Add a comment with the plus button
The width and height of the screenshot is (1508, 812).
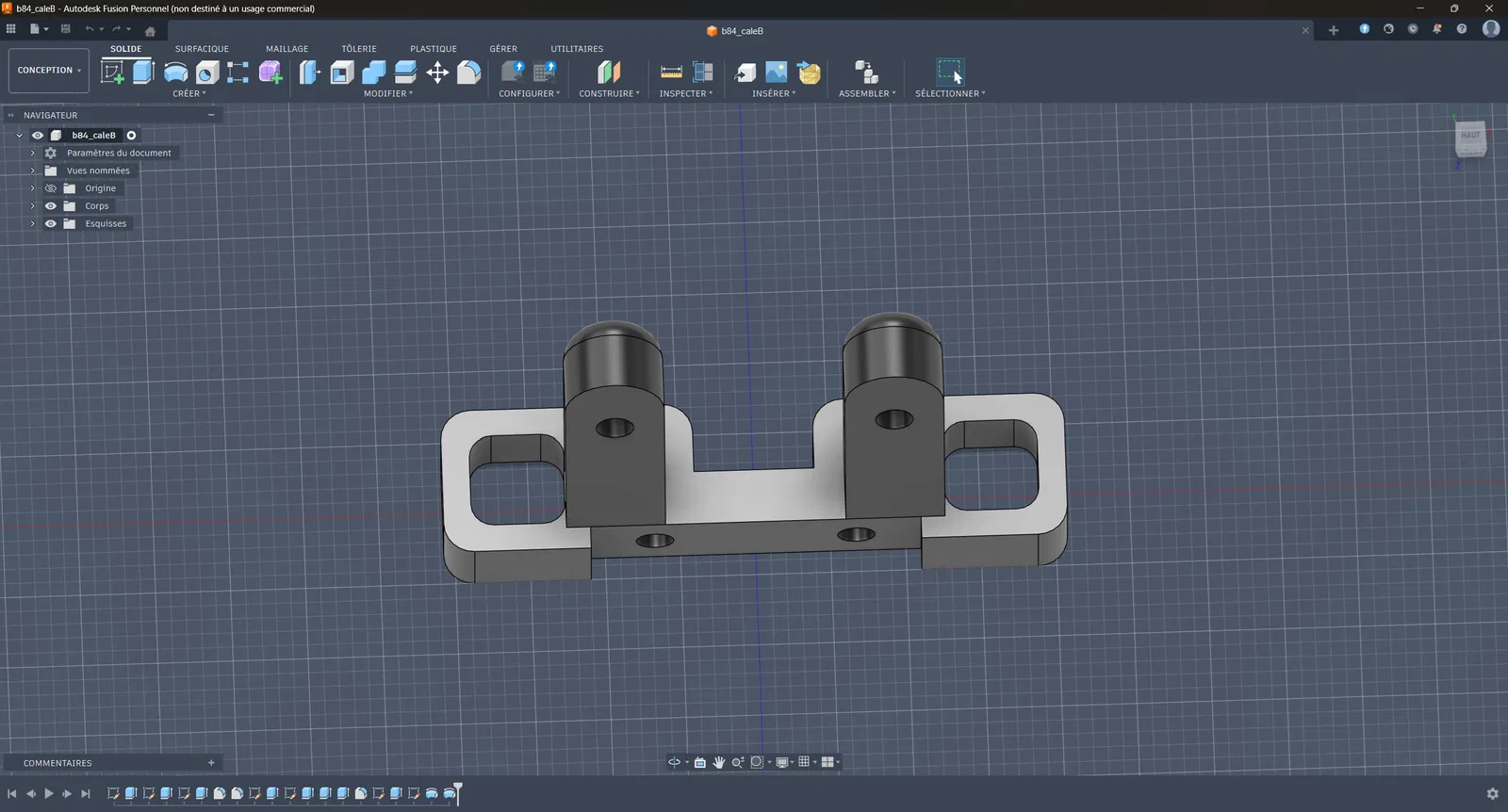click(211, 763)
